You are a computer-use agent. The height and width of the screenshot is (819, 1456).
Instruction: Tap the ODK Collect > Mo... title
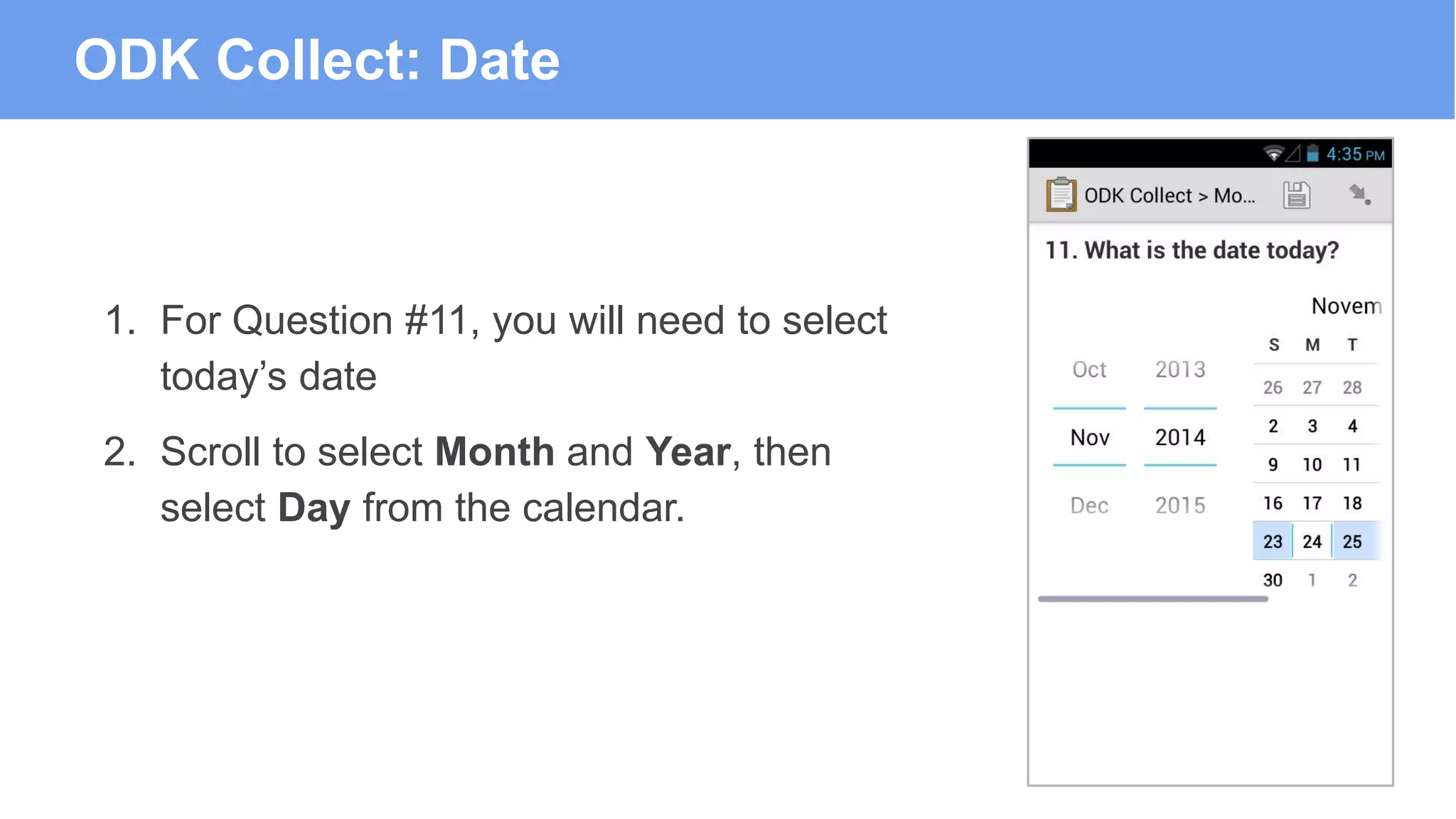coord(1169,196)
